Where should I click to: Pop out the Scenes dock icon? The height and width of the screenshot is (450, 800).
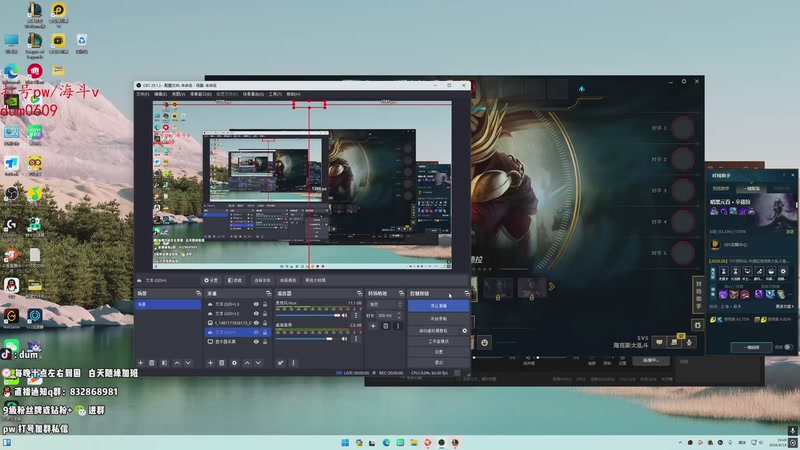coord(198,293)
